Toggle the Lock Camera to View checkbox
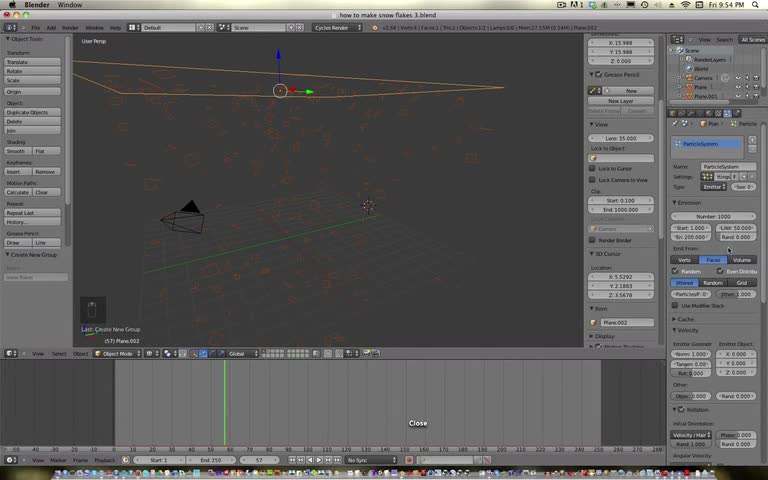The image size is (768, 480). click(x=593, y=179)
